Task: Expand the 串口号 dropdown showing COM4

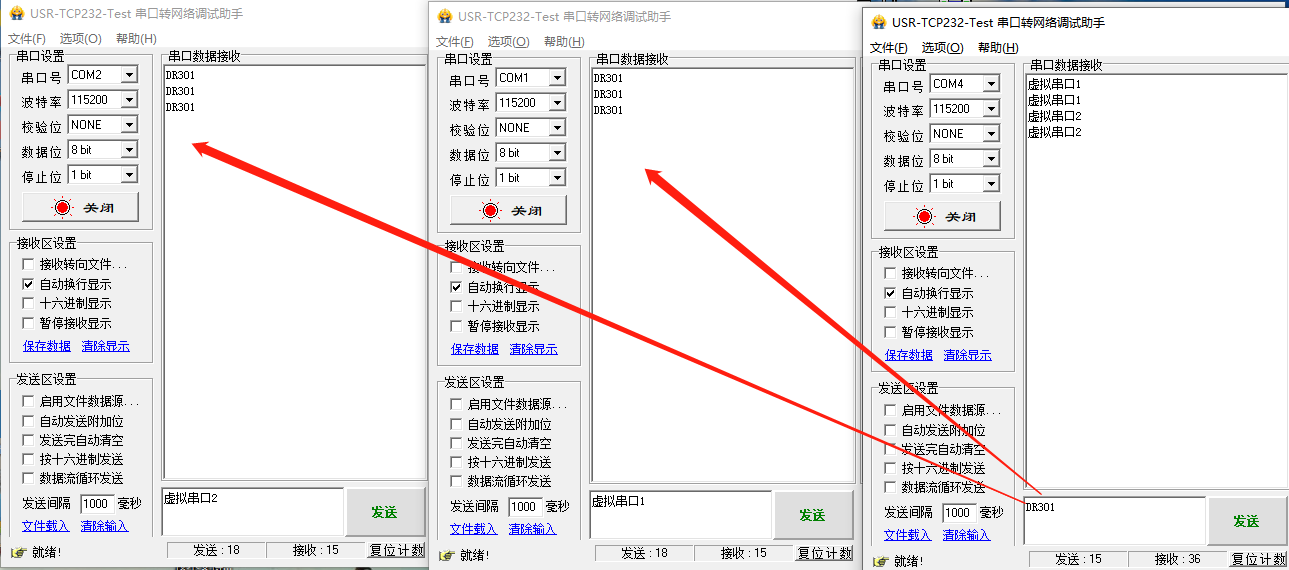Action: (x=990, y=84)
